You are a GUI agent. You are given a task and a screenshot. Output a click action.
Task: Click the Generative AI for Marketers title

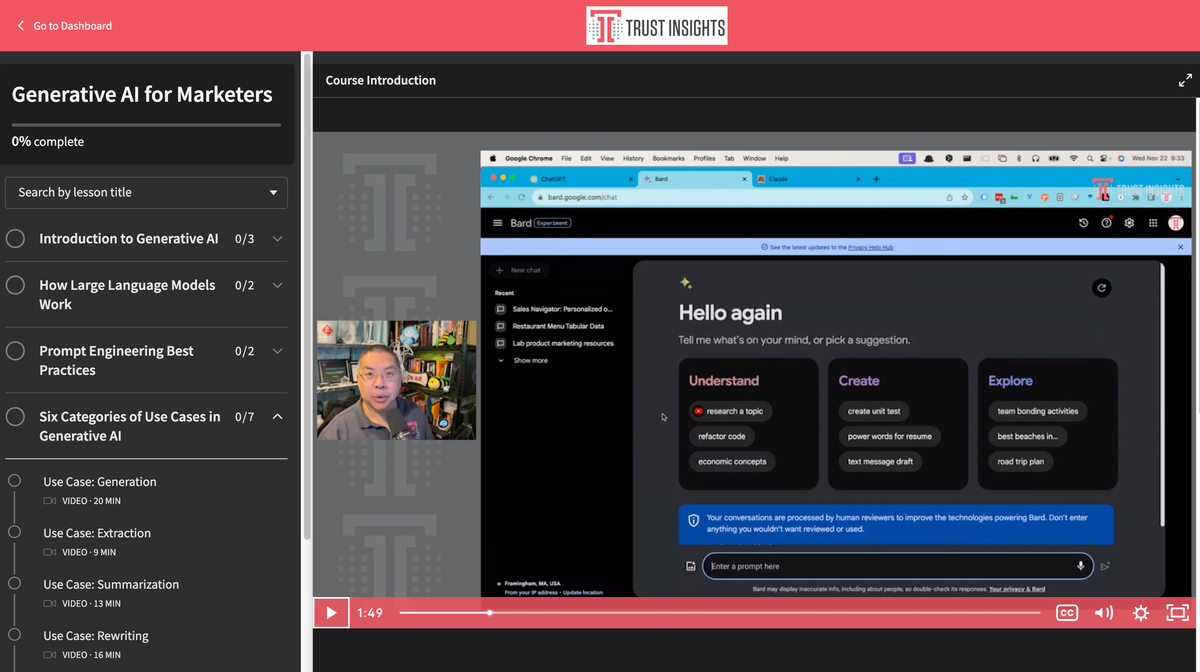(x=142, y=95)
